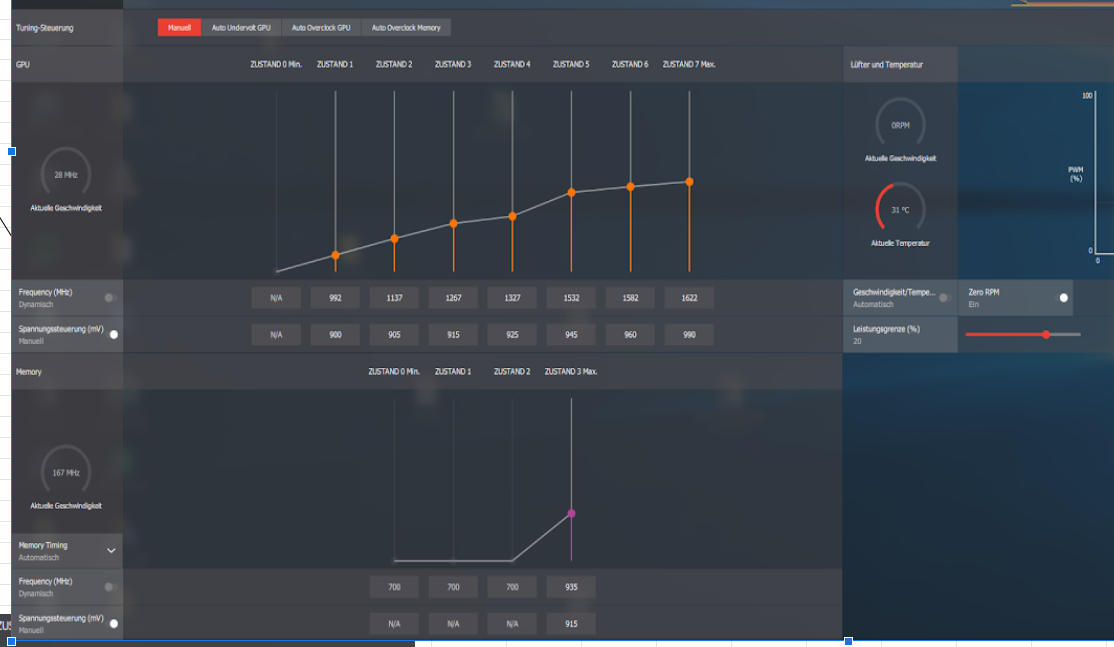Image resolution: width=1114 pixels, height=647 pixels.
Task: Expand the Memory Timing dropdown
Action: click(x=111, y=550)
